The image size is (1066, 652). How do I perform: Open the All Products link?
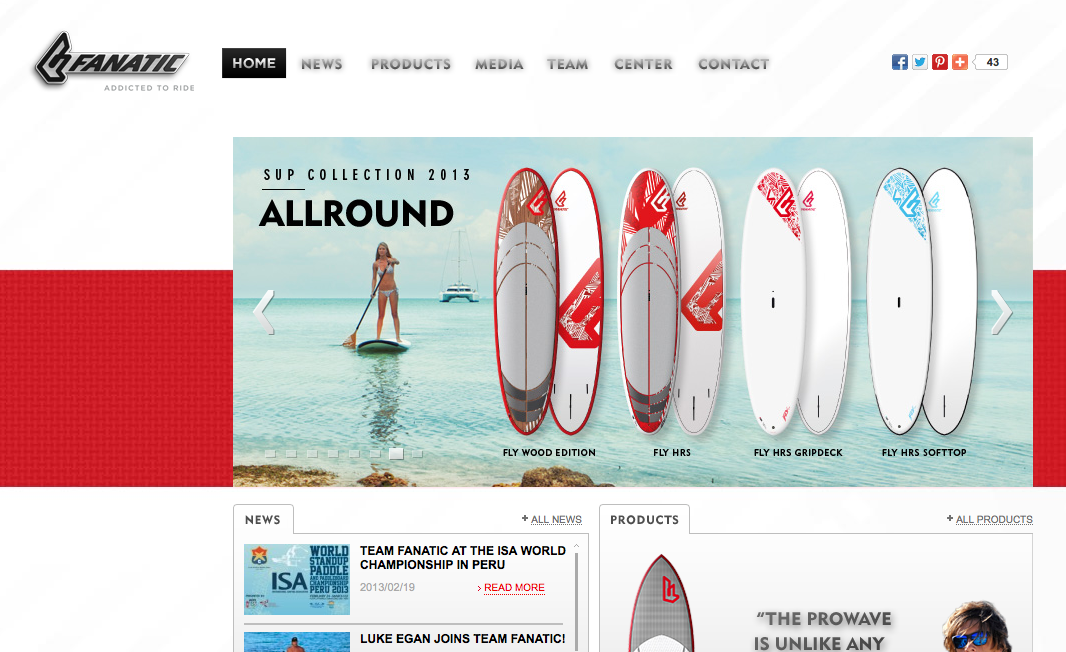coord(990,519)
